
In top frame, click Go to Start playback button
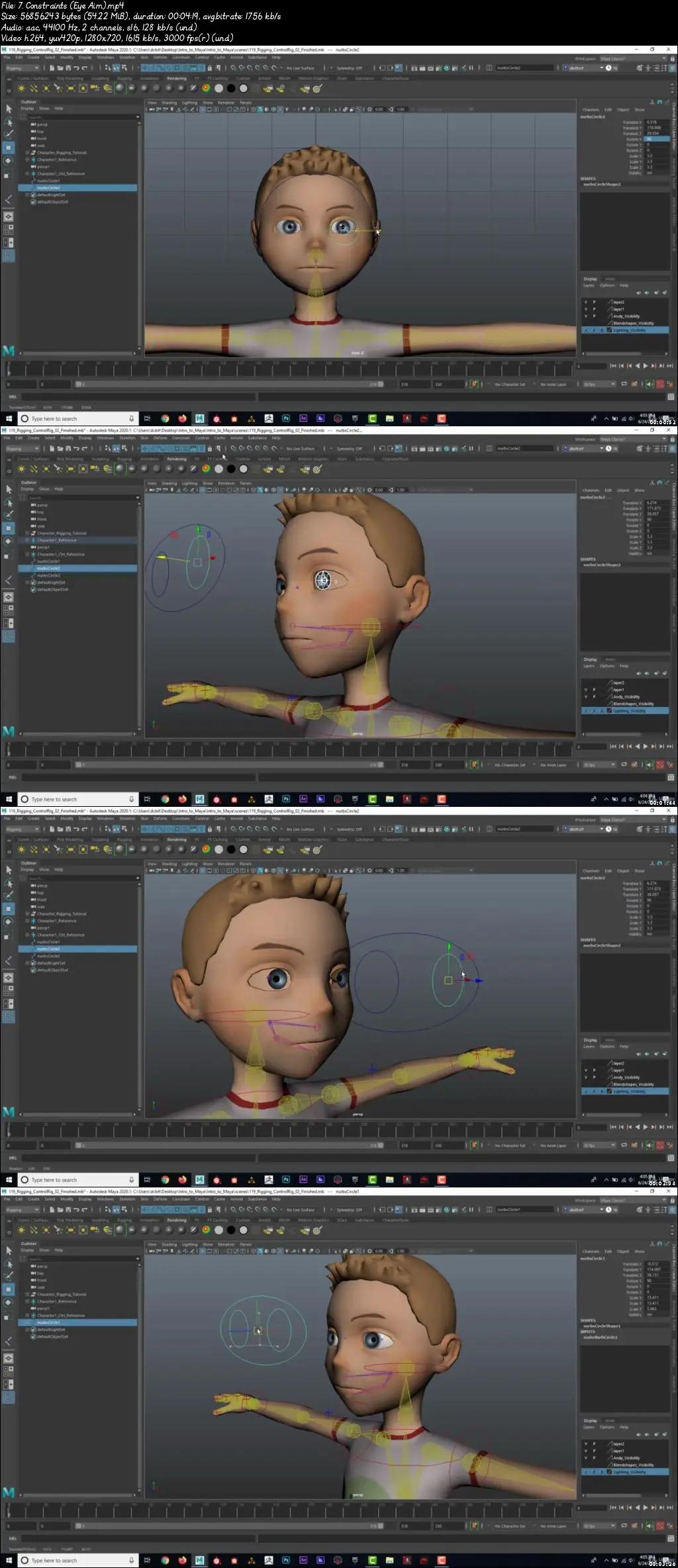pos(613,365)
